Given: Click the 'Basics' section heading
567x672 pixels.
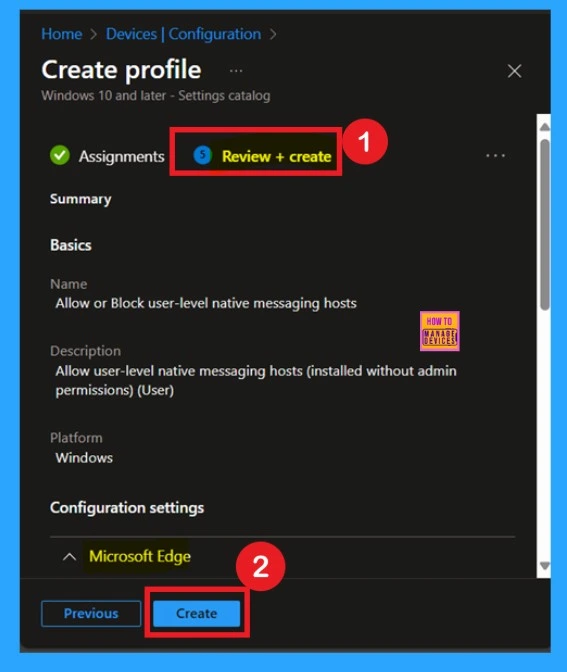Looking at the screenshot, I should pyautogui.click(x=71, y=245).
